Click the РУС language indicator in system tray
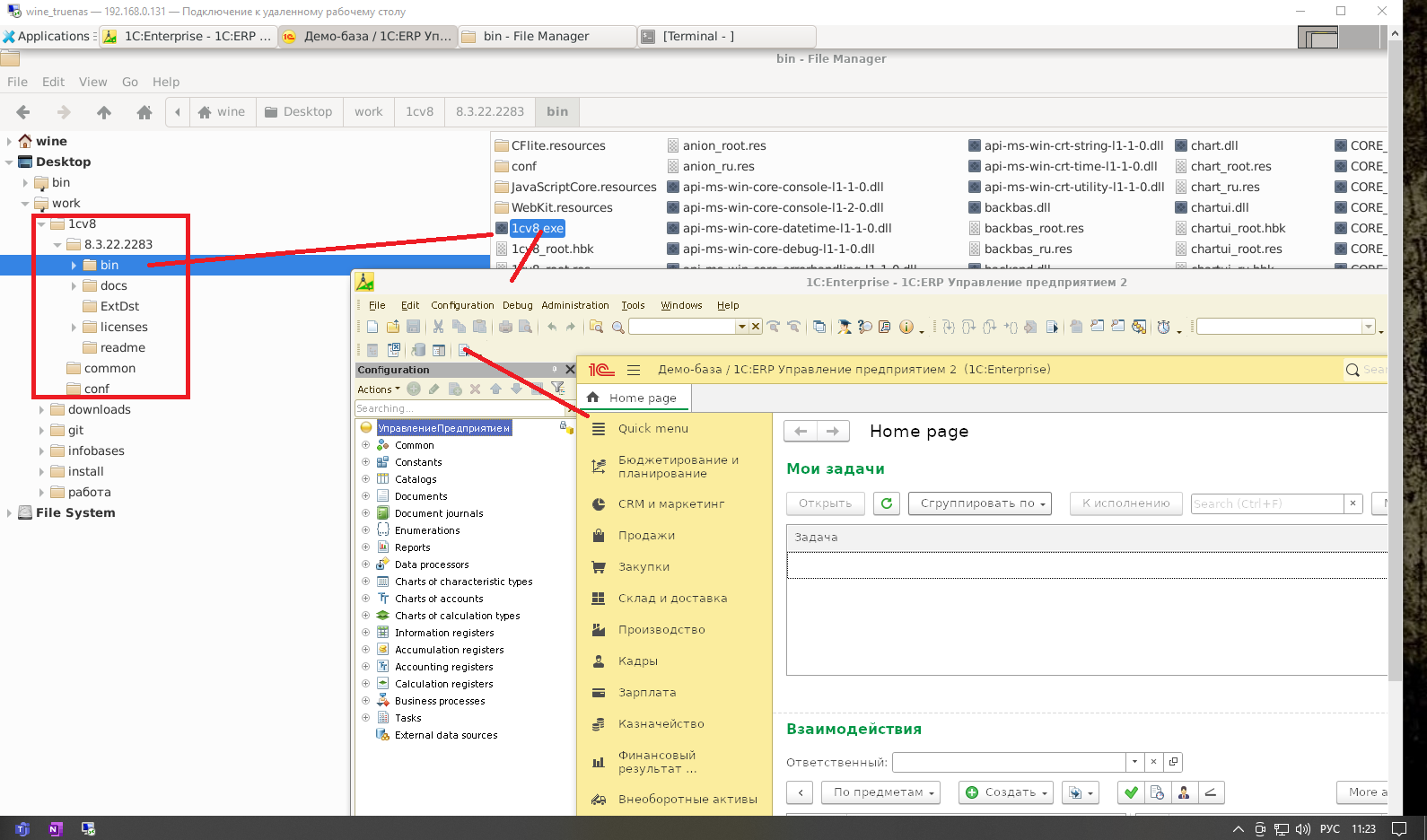The width and height of the screenshot is (1427, 840). click(x=1329, y=829)
